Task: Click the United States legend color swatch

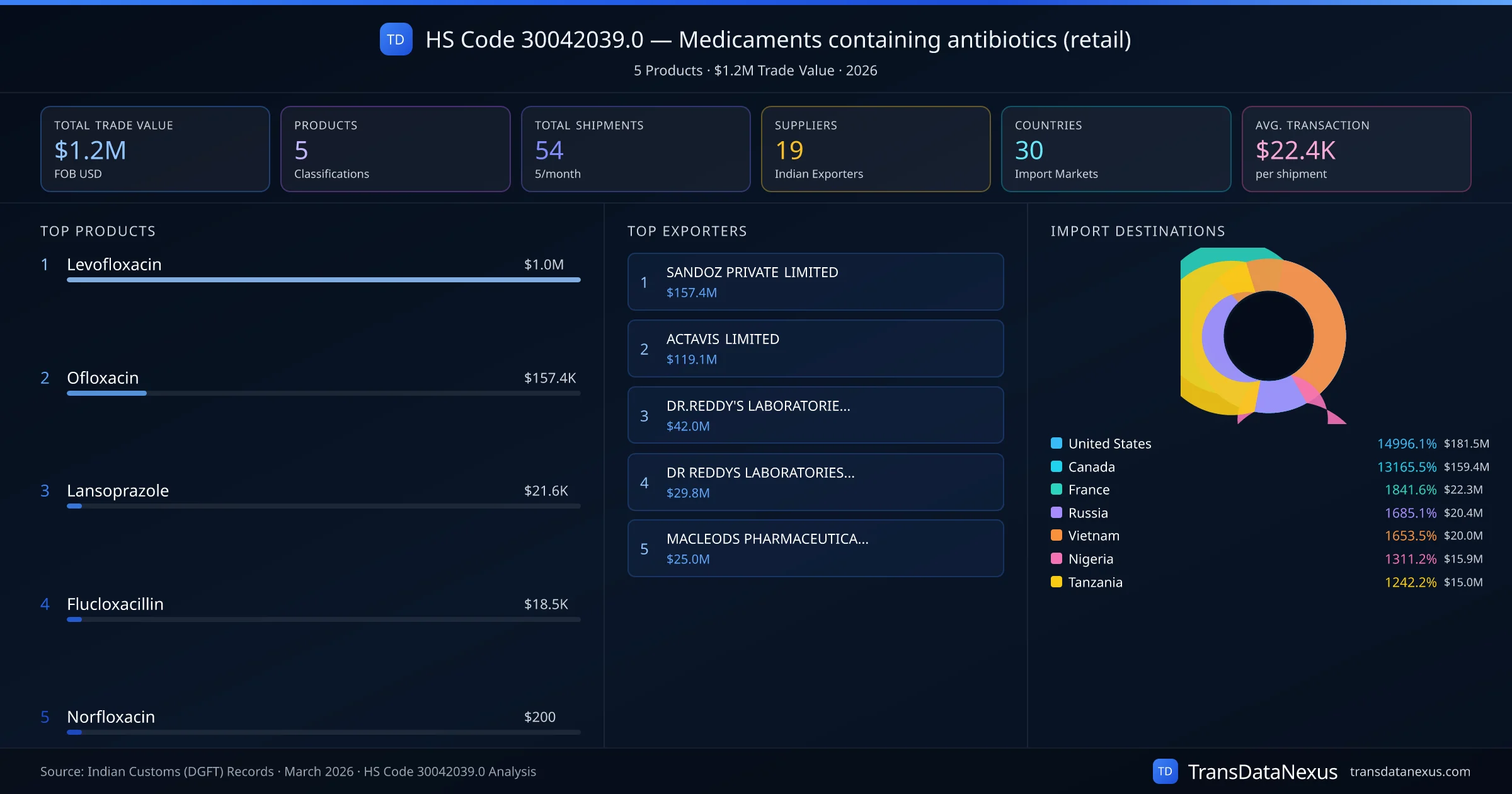Action: (x=1057, y=443)
